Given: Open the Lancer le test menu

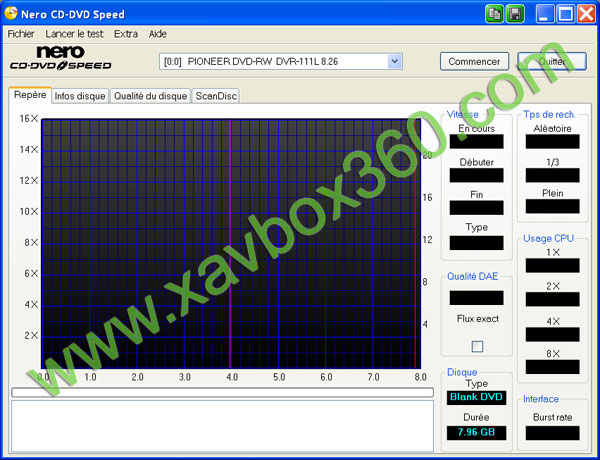Looking at the screenshot, I should 74,34.
